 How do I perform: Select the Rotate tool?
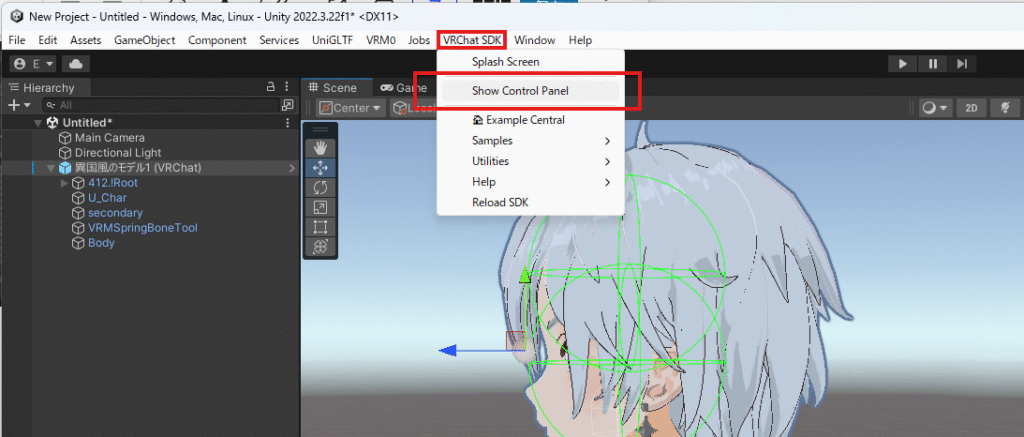point(320,187)
